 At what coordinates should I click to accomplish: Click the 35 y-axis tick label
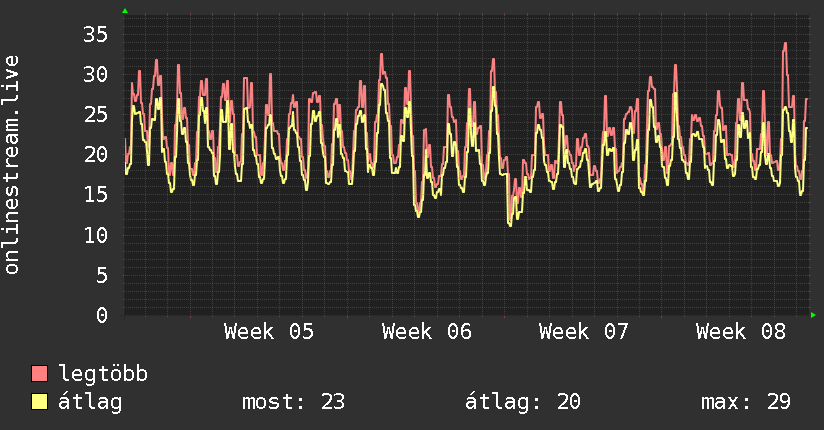point(95,35)
